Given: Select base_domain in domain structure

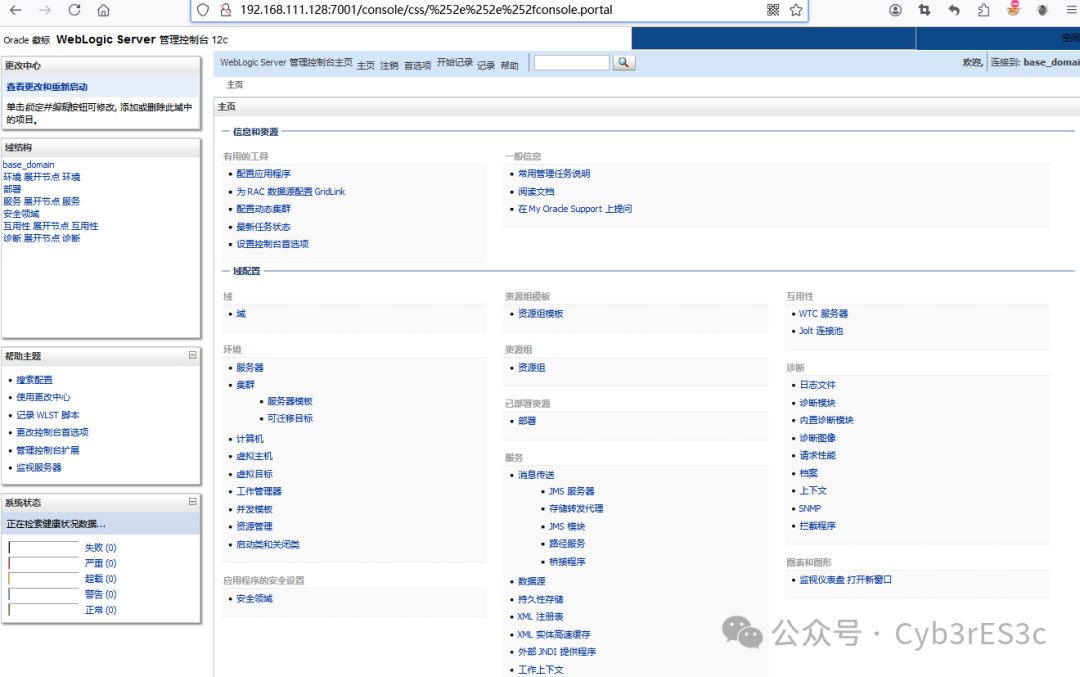Looking at the screenshot, I should [28, 165].
